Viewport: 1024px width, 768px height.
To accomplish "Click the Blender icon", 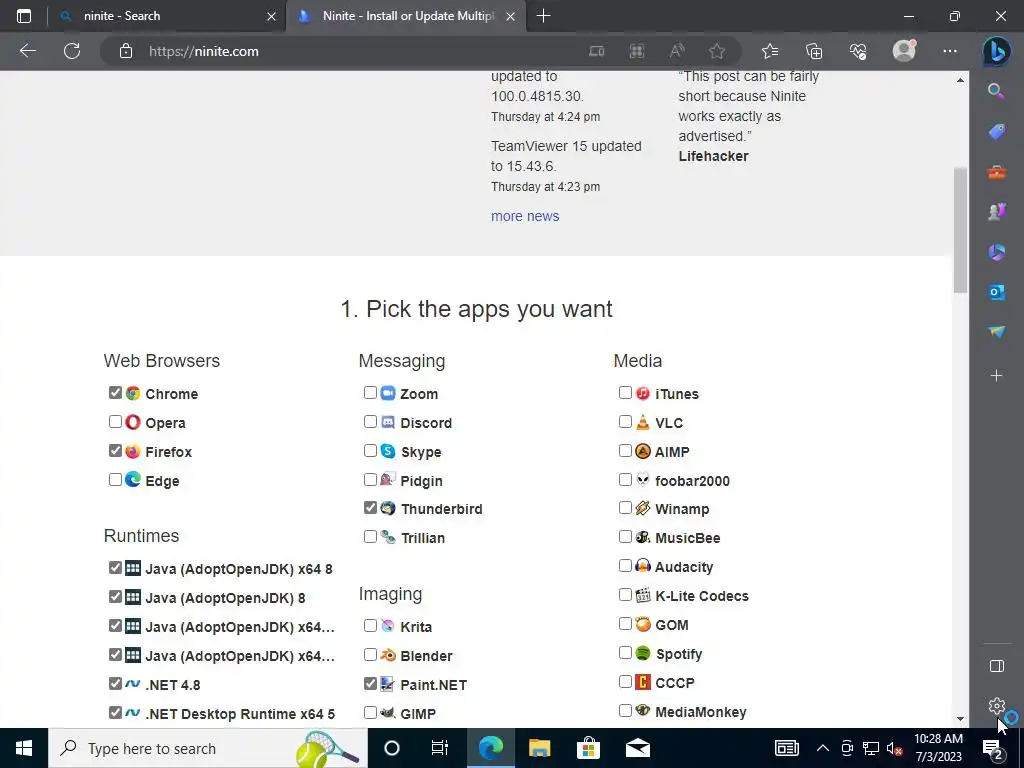I will (x=388, y=654).
